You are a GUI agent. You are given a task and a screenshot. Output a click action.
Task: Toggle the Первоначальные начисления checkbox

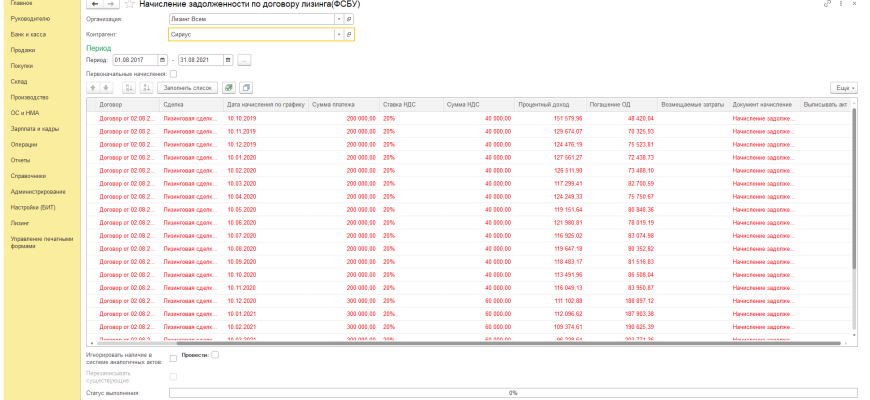pyautogui.click(x=173, y=73)
